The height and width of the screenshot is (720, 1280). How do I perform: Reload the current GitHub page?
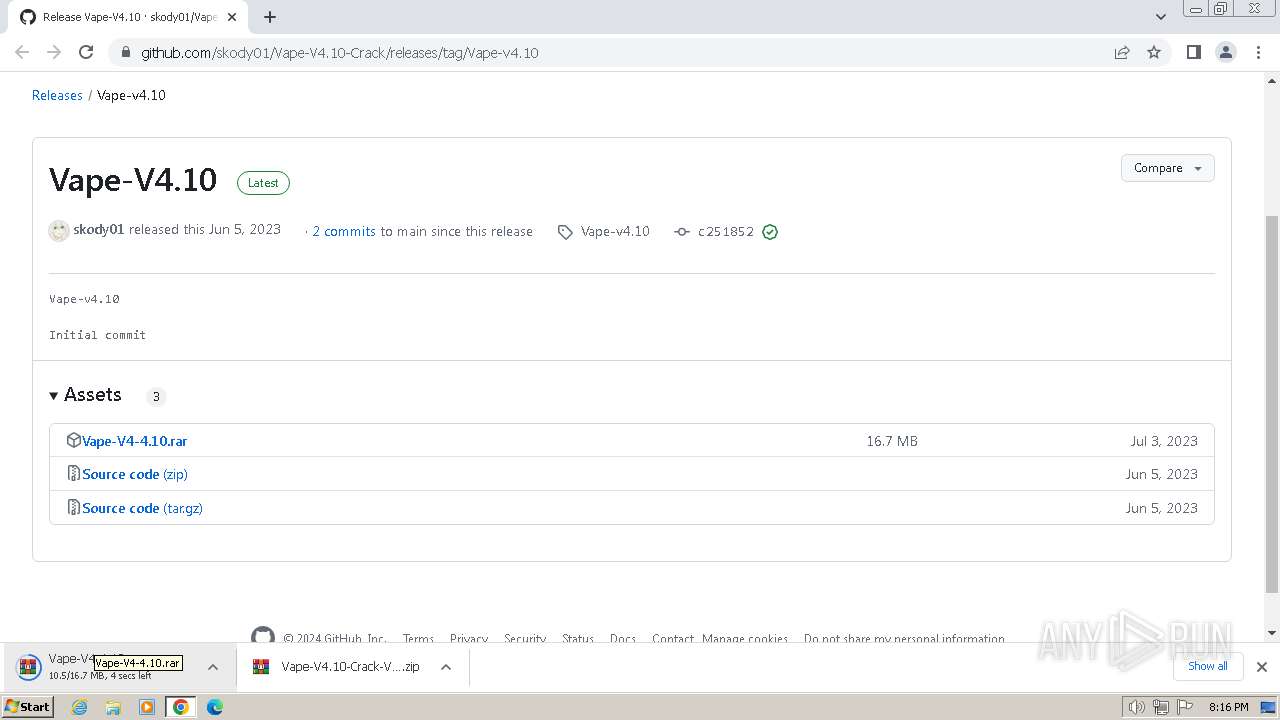86,52
